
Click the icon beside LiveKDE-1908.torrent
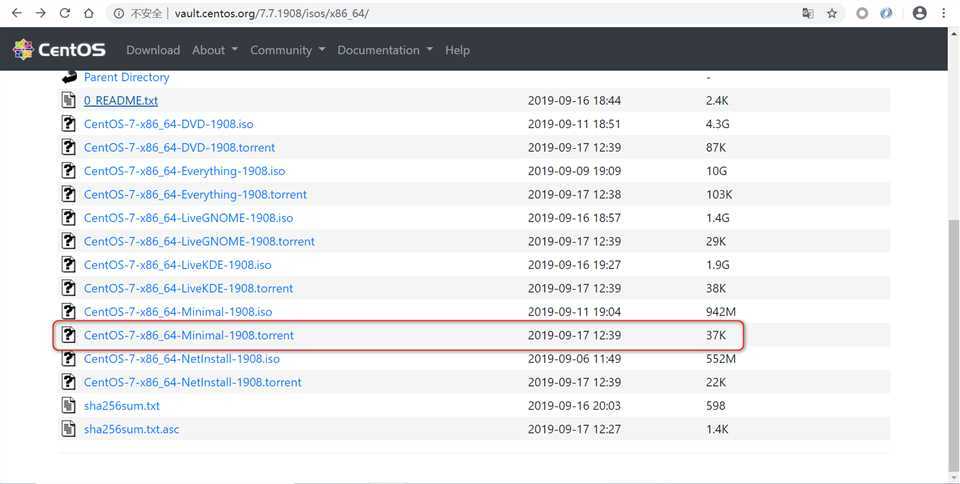[x=69, y=288]
